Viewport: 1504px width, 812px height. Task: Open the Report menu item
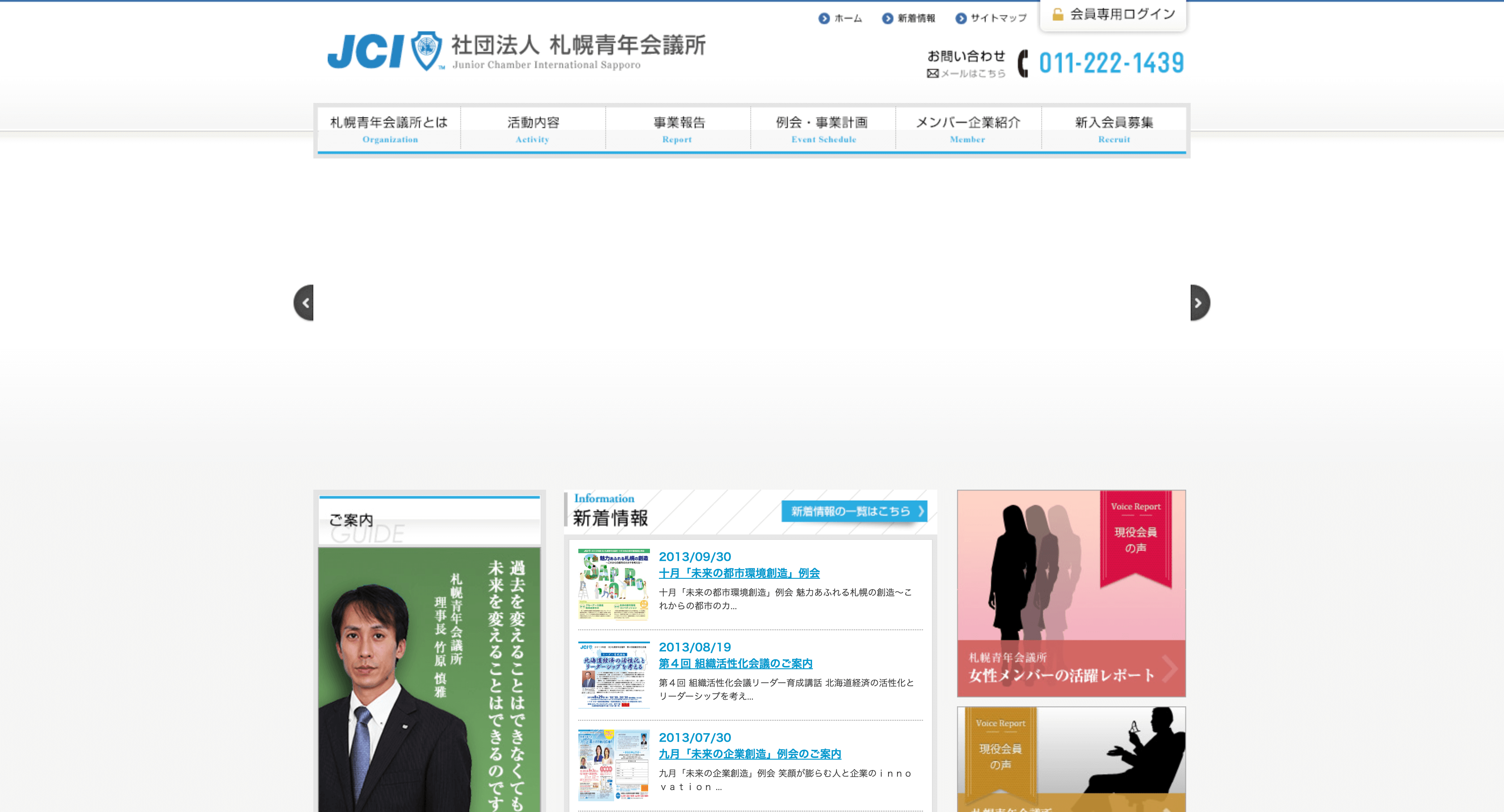click(677, 129)
